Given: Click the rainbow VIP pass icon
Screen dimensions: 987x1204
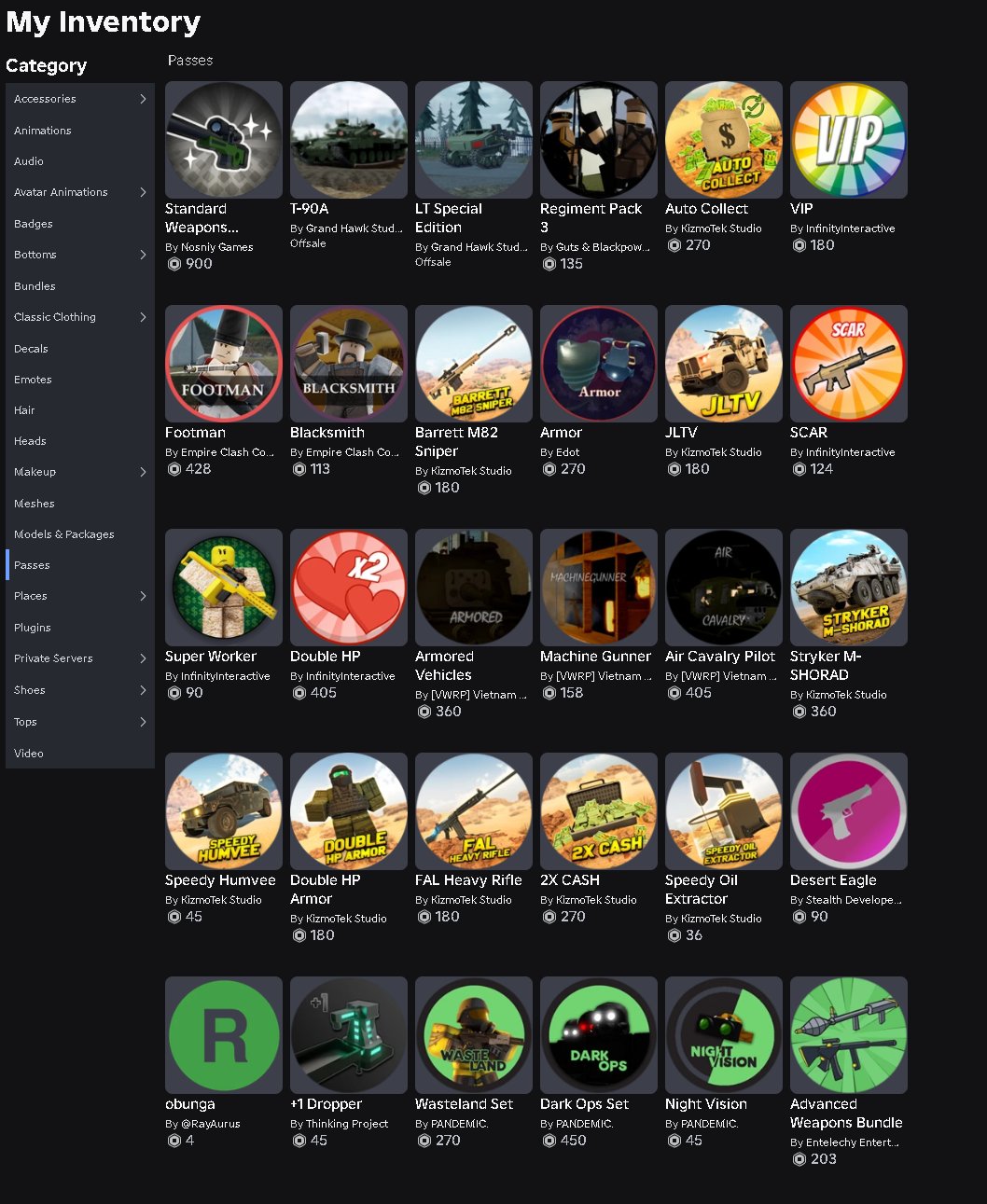Looking at the screenshot, I should pos(849,140).
